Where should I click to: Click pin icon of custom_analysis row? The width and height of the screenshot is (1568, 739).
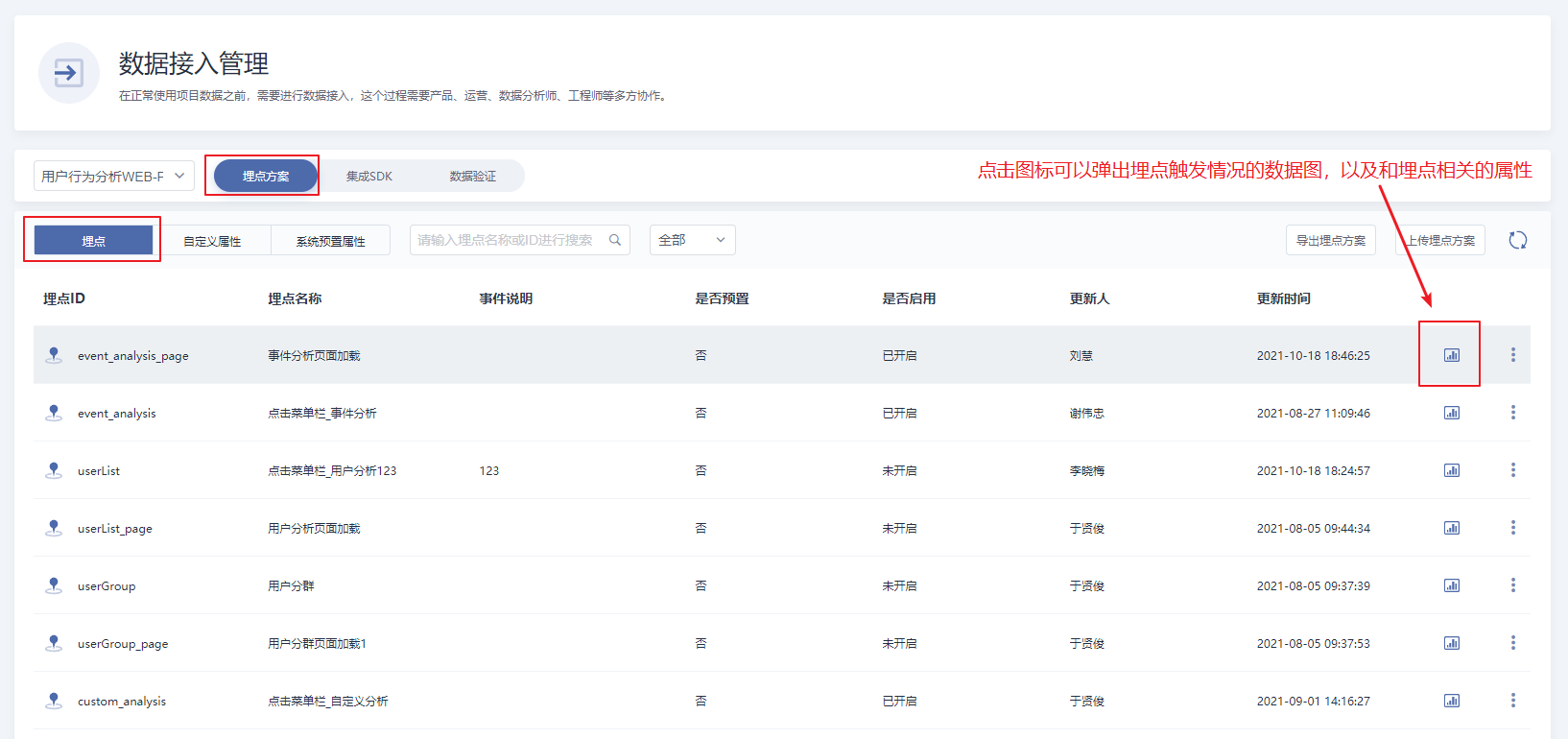point(54,701)
